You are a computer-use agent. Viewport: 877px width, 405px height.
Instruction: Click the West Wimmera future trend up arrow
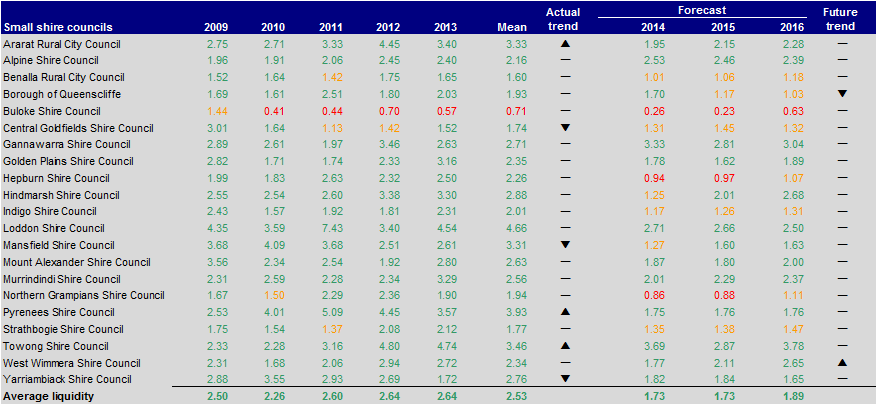[x=842, y=362]
